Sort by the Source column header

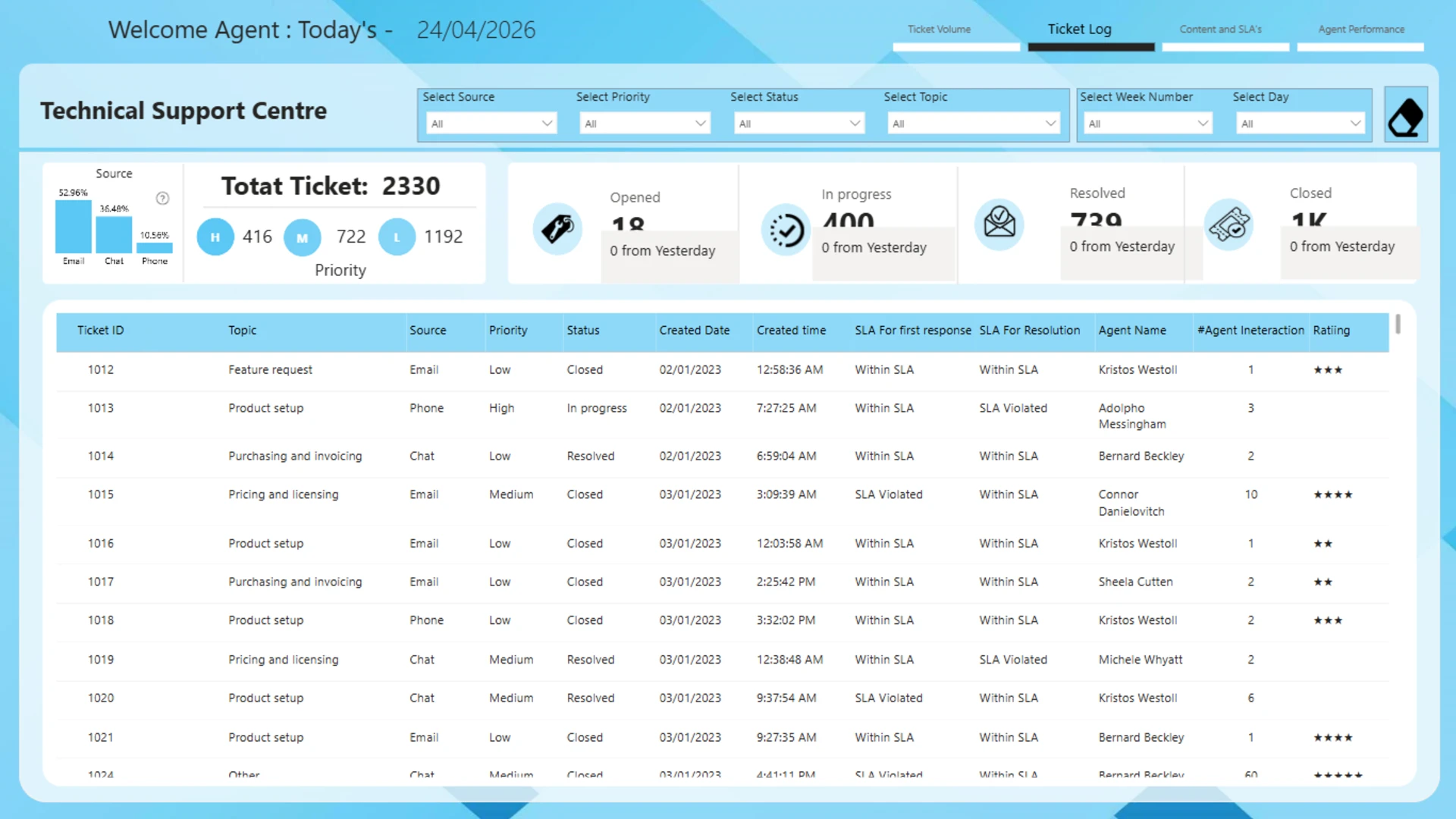pos(428,331)
